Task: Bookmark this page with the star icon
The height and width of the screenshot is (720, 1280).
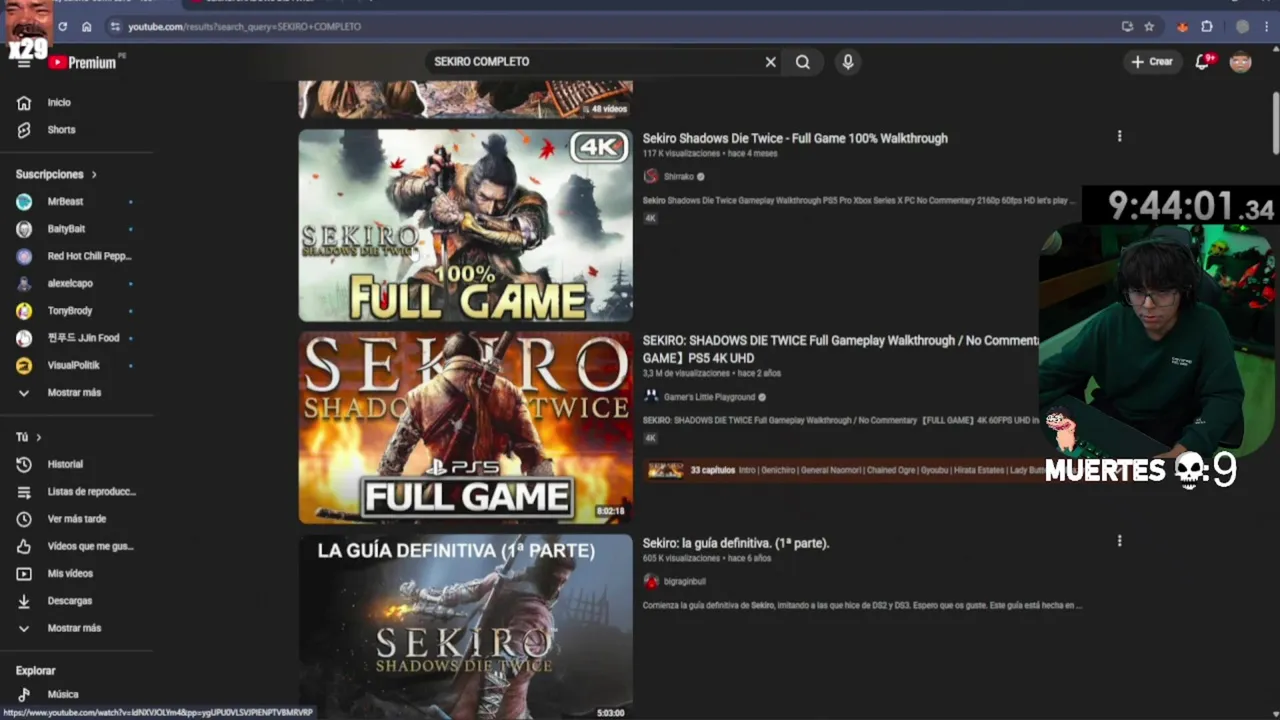Action: pos(1149,27)
